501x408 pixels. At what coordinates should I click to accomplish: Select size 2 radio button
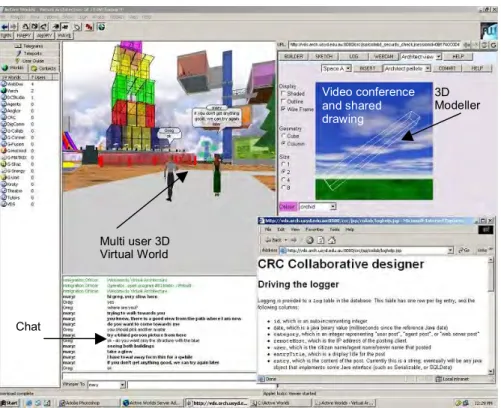(x=283, y=172)
